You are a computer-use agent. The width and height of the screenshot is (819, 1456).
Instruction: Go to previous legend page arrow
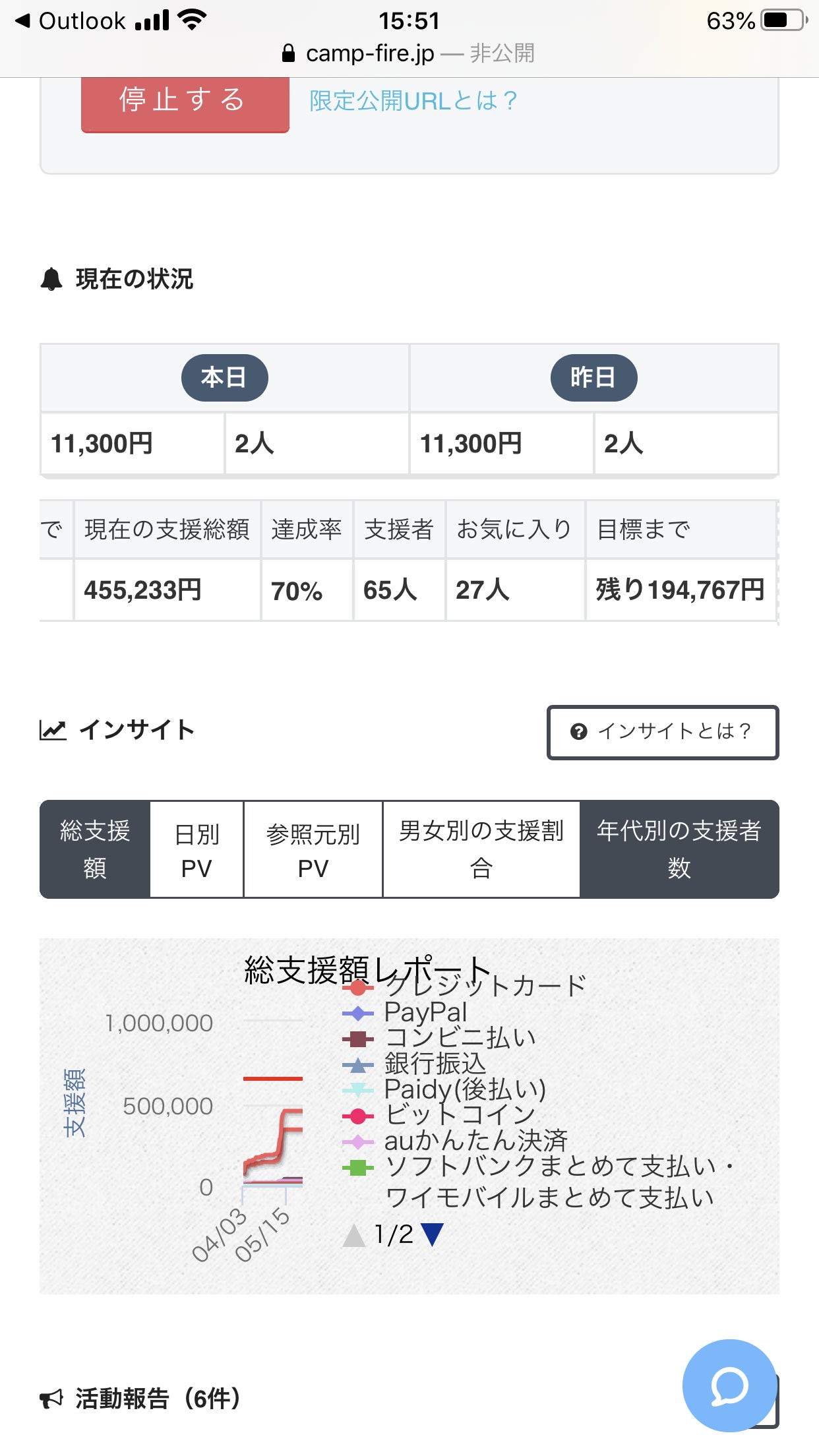(x=354, y=1235)
